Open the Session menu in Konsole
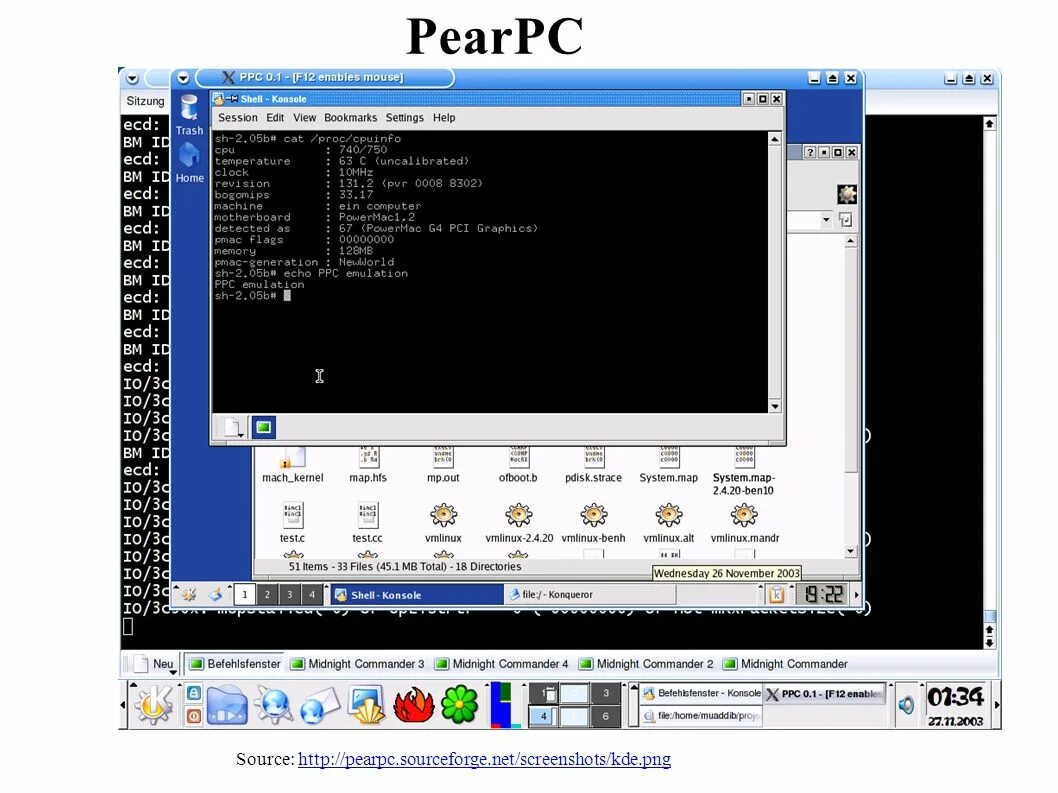The height and width of the screenshot is (793, 1058). coord(238,117)
